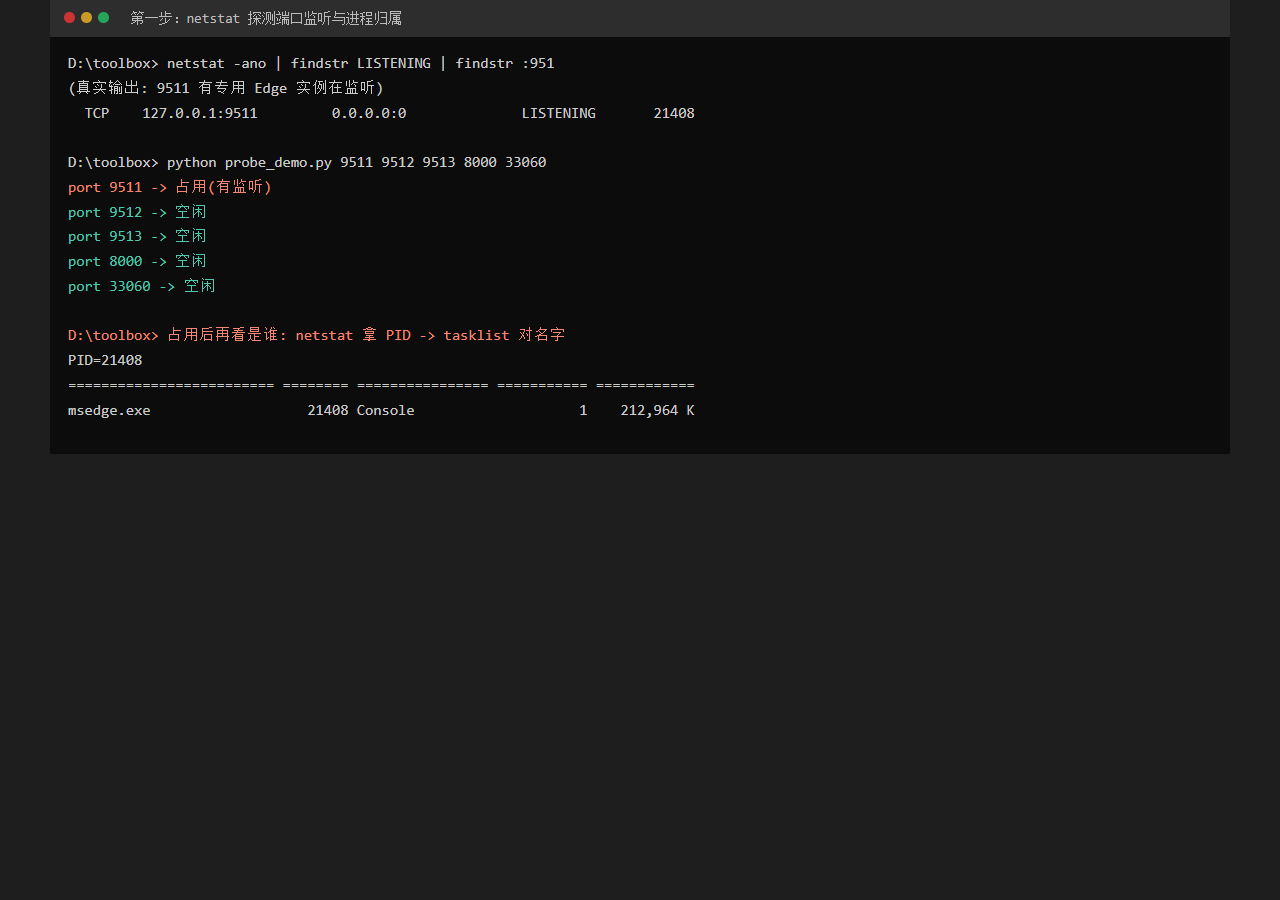The image size is (1280, 900).
Task: Click the red tasklist prompt line
Action: pyautogui.click(x=317, y=335)
